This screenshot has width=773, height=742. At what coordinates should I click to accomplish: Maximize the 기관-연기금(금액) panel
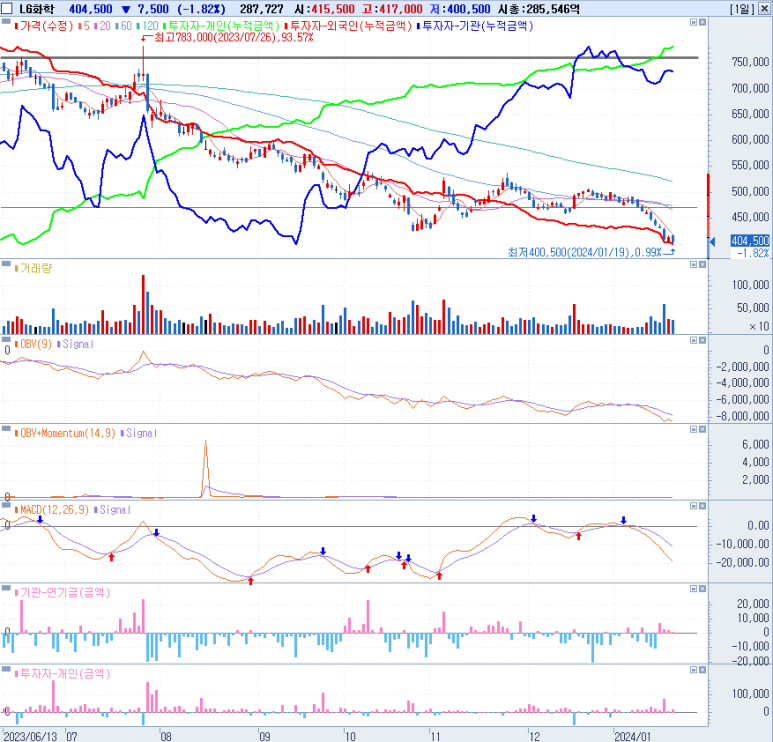pyautogui.click(x=694, y=589)
